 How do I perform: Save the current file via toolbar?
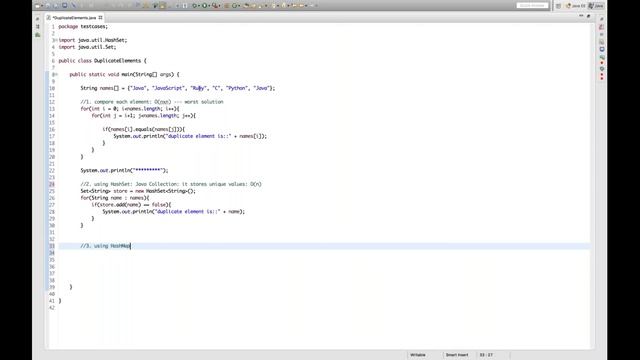point(48,6)
